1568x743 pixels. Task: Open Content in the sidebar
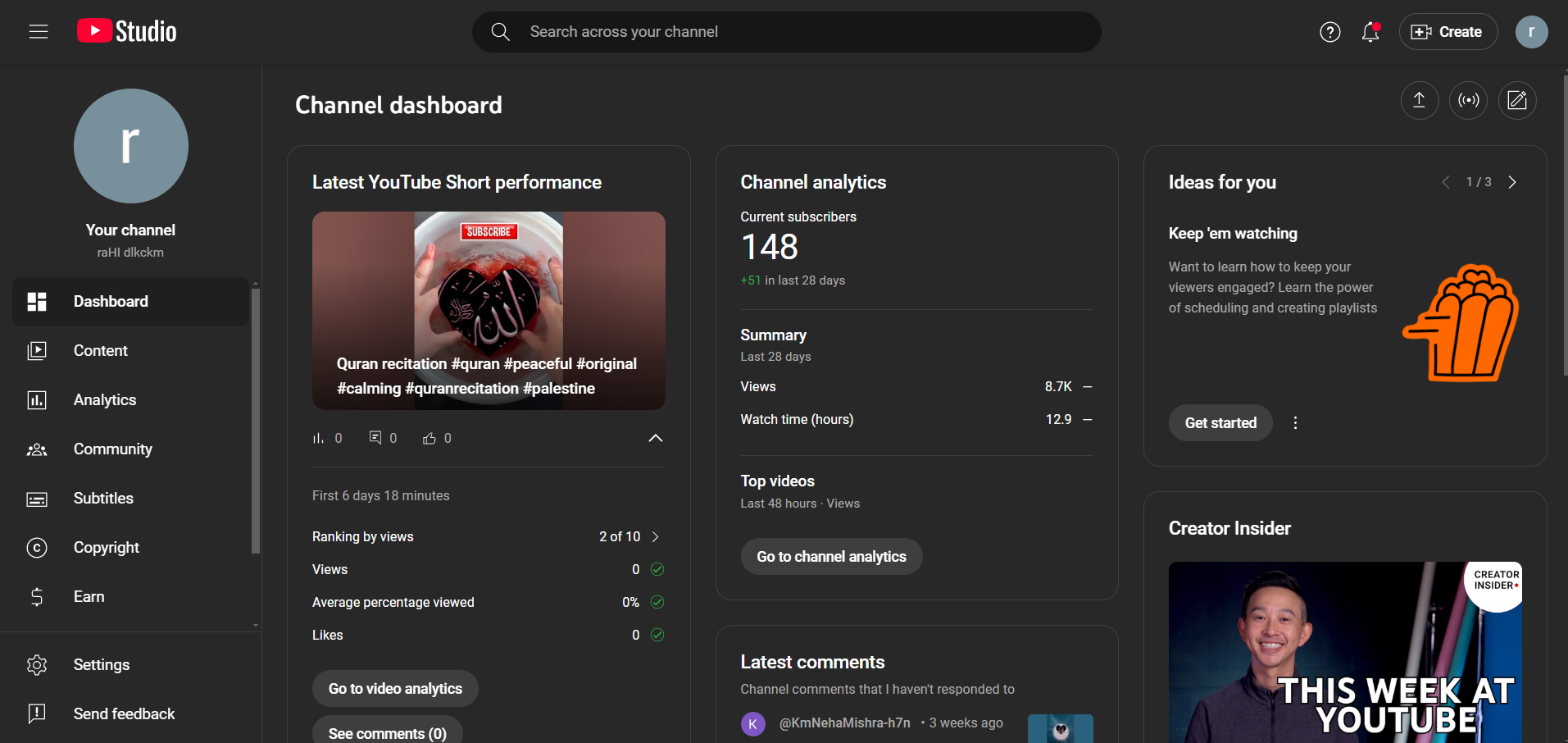(131, 351)
